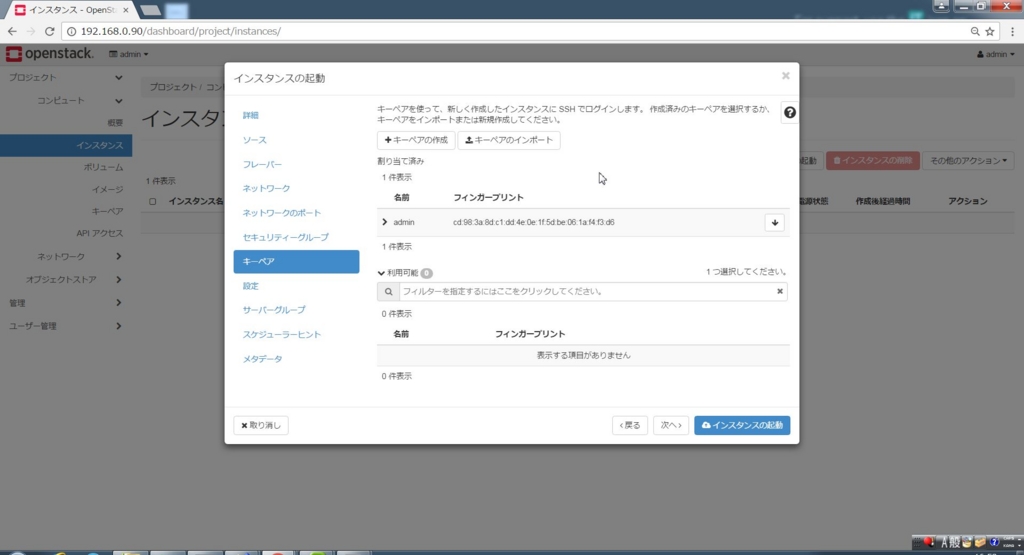Viewport: 1024px width, 555px height.
Task: Click the 名前 header in allocated table
Action: pyautogui.click(x=401, y=198)
